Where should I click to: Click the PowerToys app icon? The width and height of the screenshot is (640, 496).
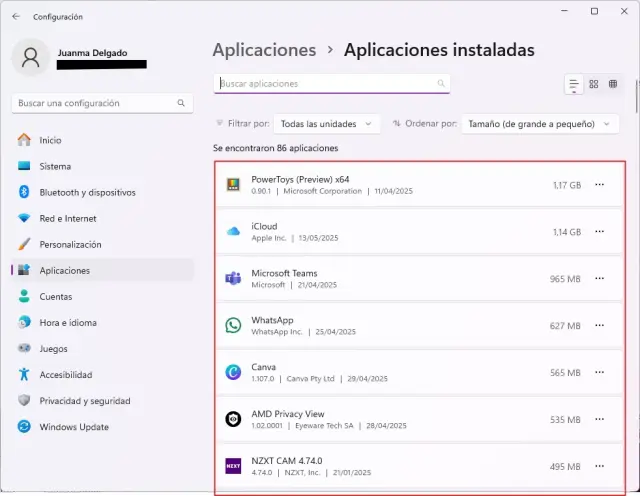pyautogui.click(x=233, y=185)
